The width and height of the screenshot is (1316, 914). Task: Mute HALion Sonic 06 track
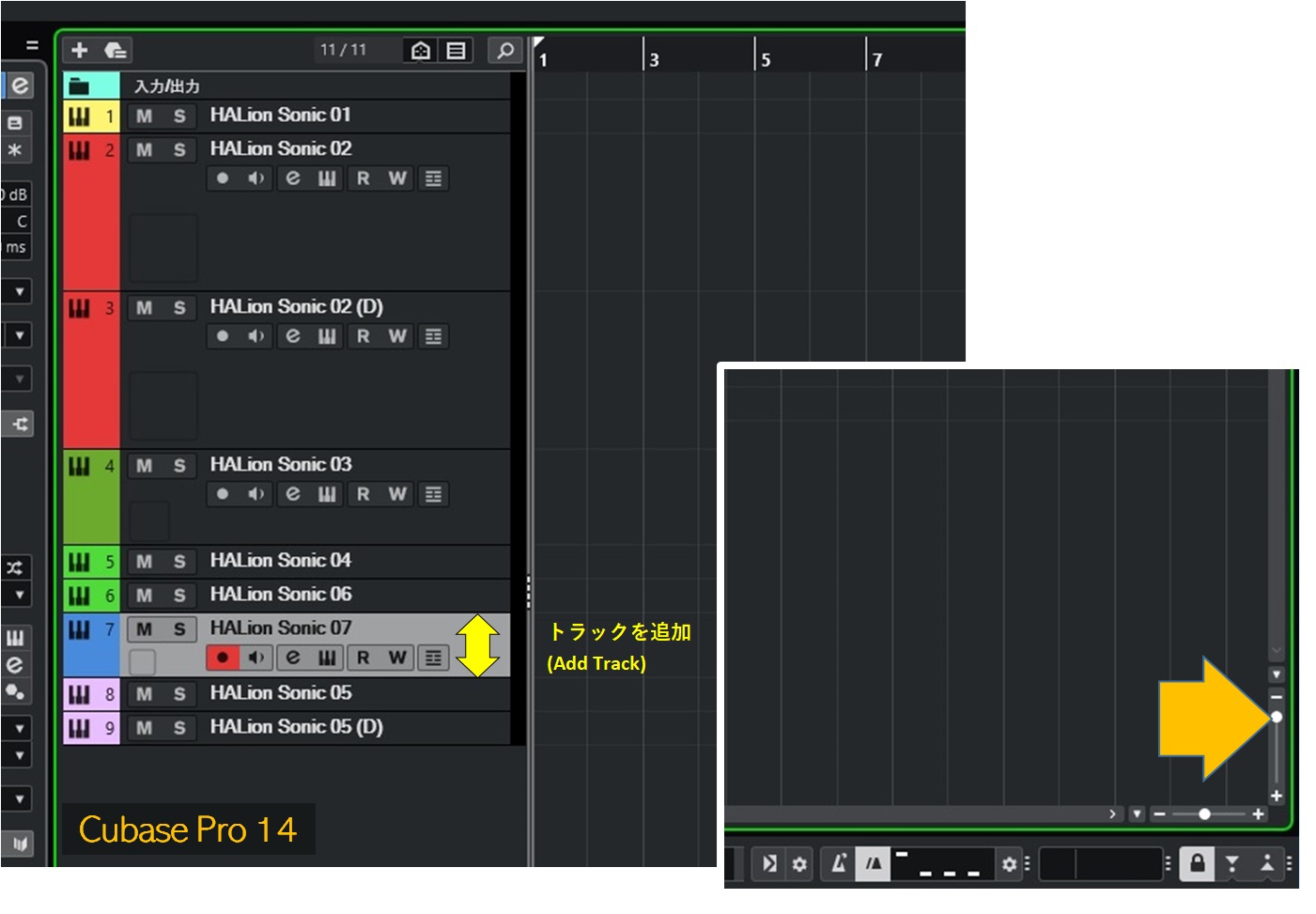click(144, 596)
